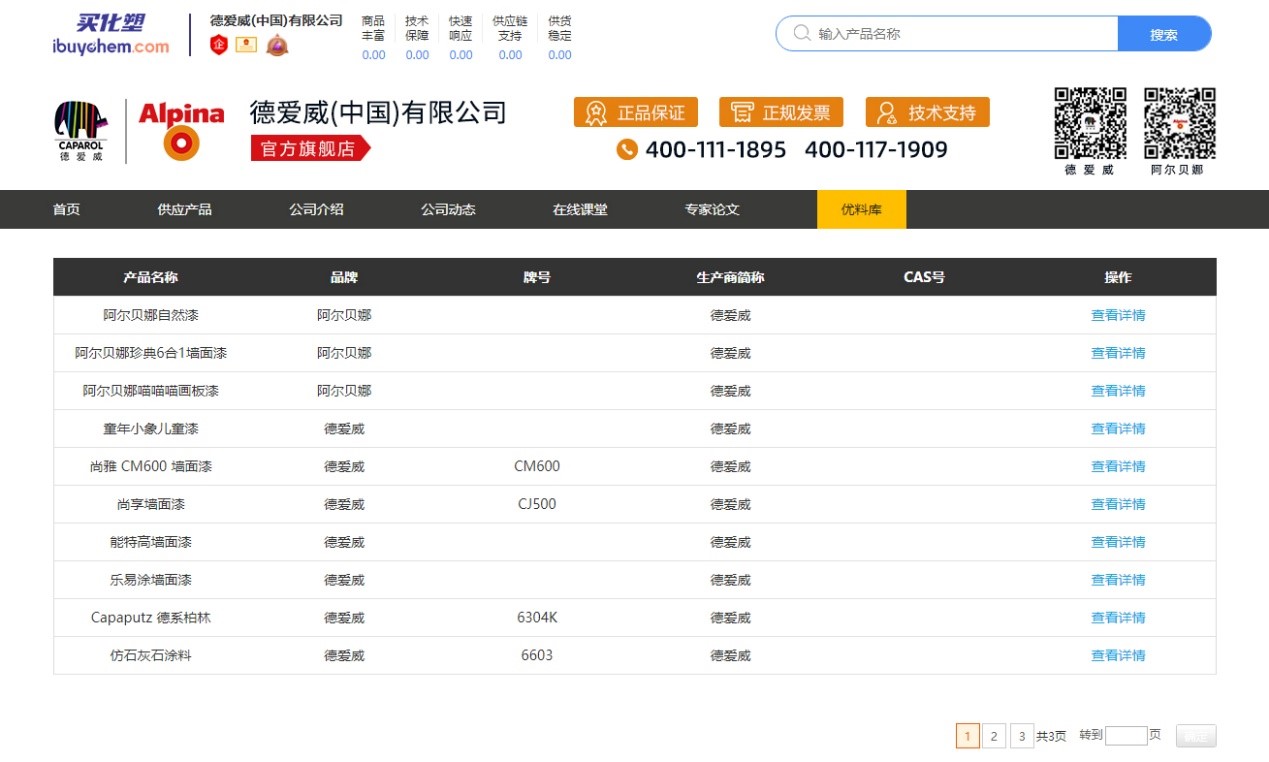
Task: Click the CM600 grade cell
Action: click(x=537, y=466)
